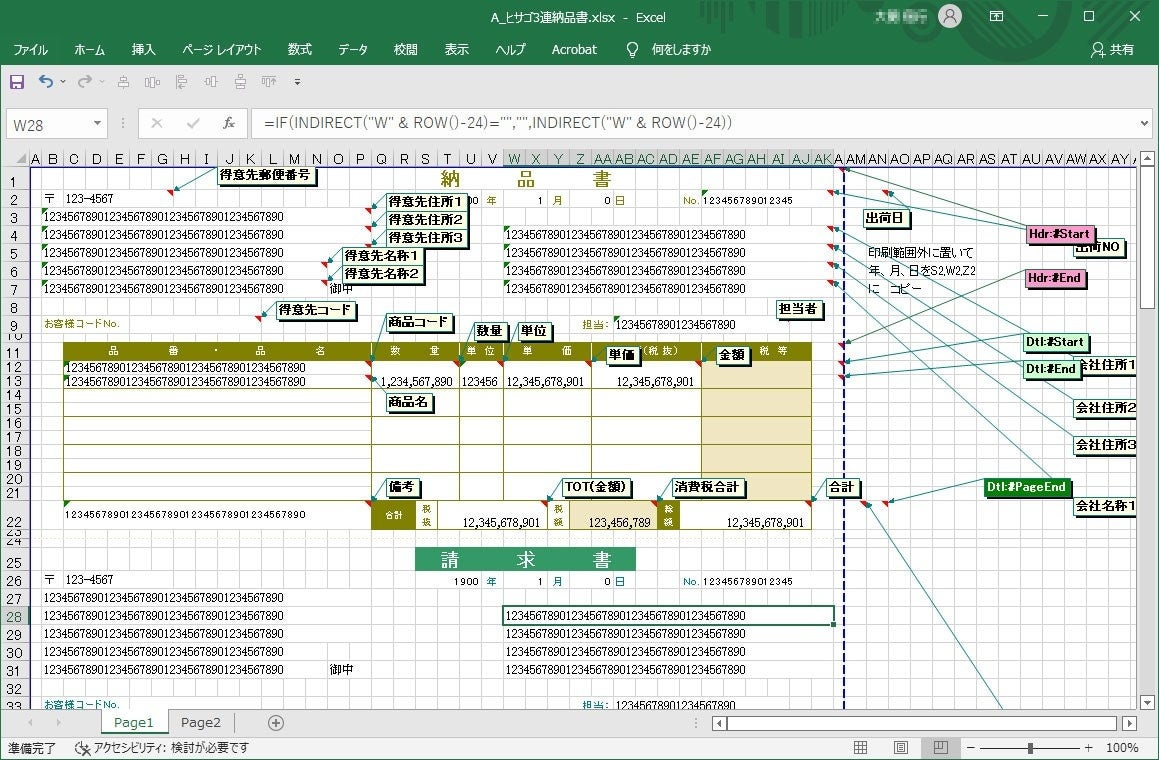Open the Page2 sheet tab
The image size is (1159, 760).
[200, 721]
